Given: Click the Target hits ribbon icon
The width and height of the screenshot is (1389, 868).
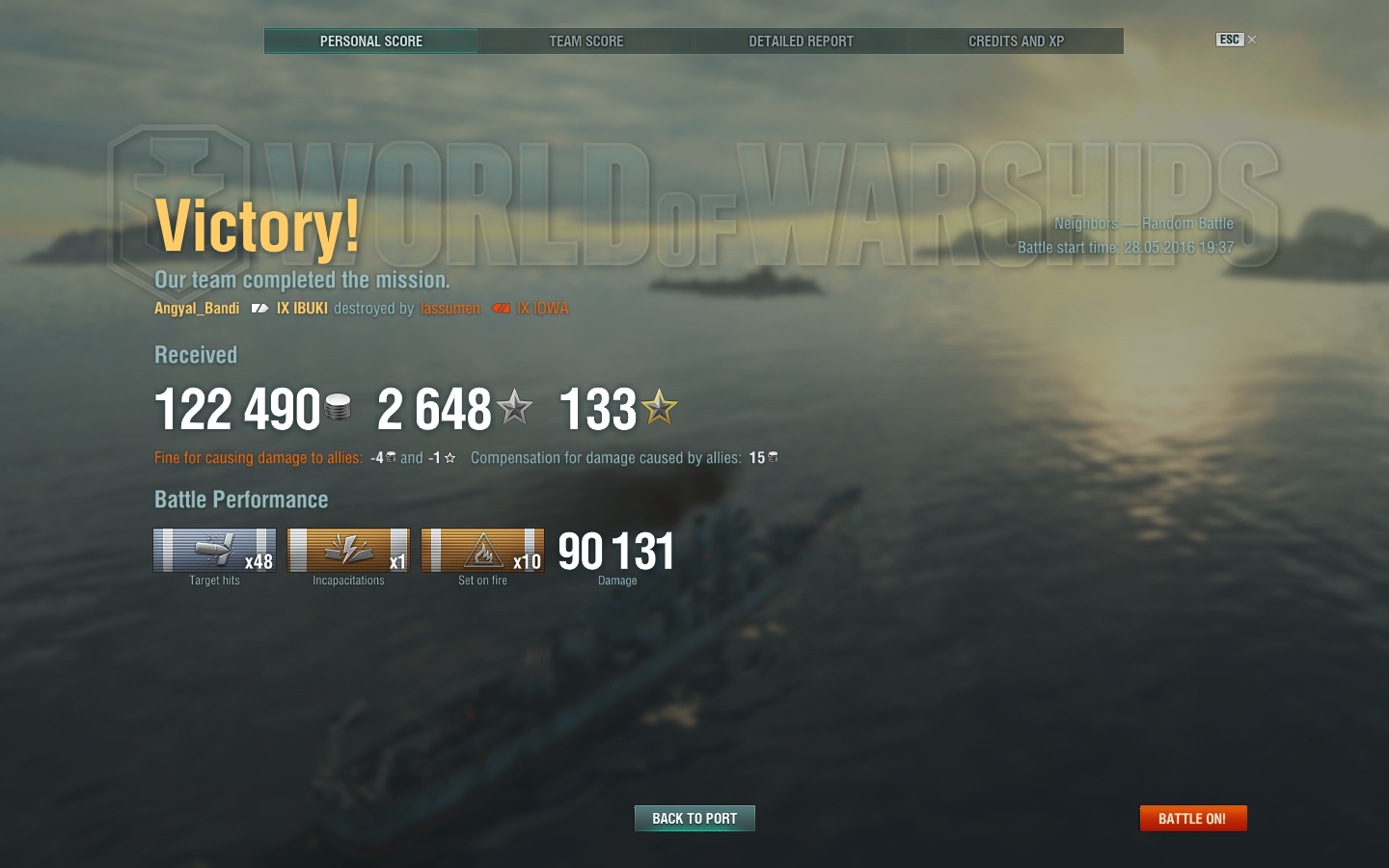Looking at the screenshot, I should click(215, 550).
